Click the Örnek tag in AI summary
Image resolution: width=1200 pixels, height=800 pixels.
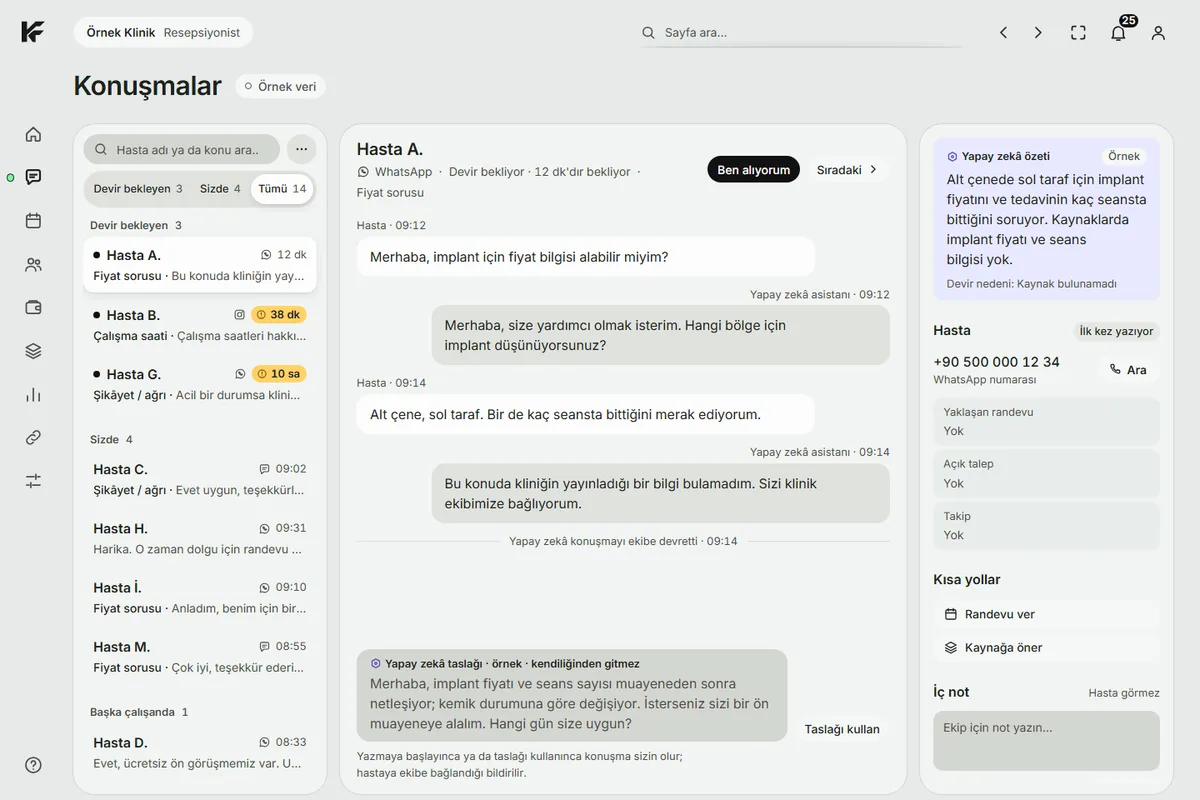coord(1124,156)
